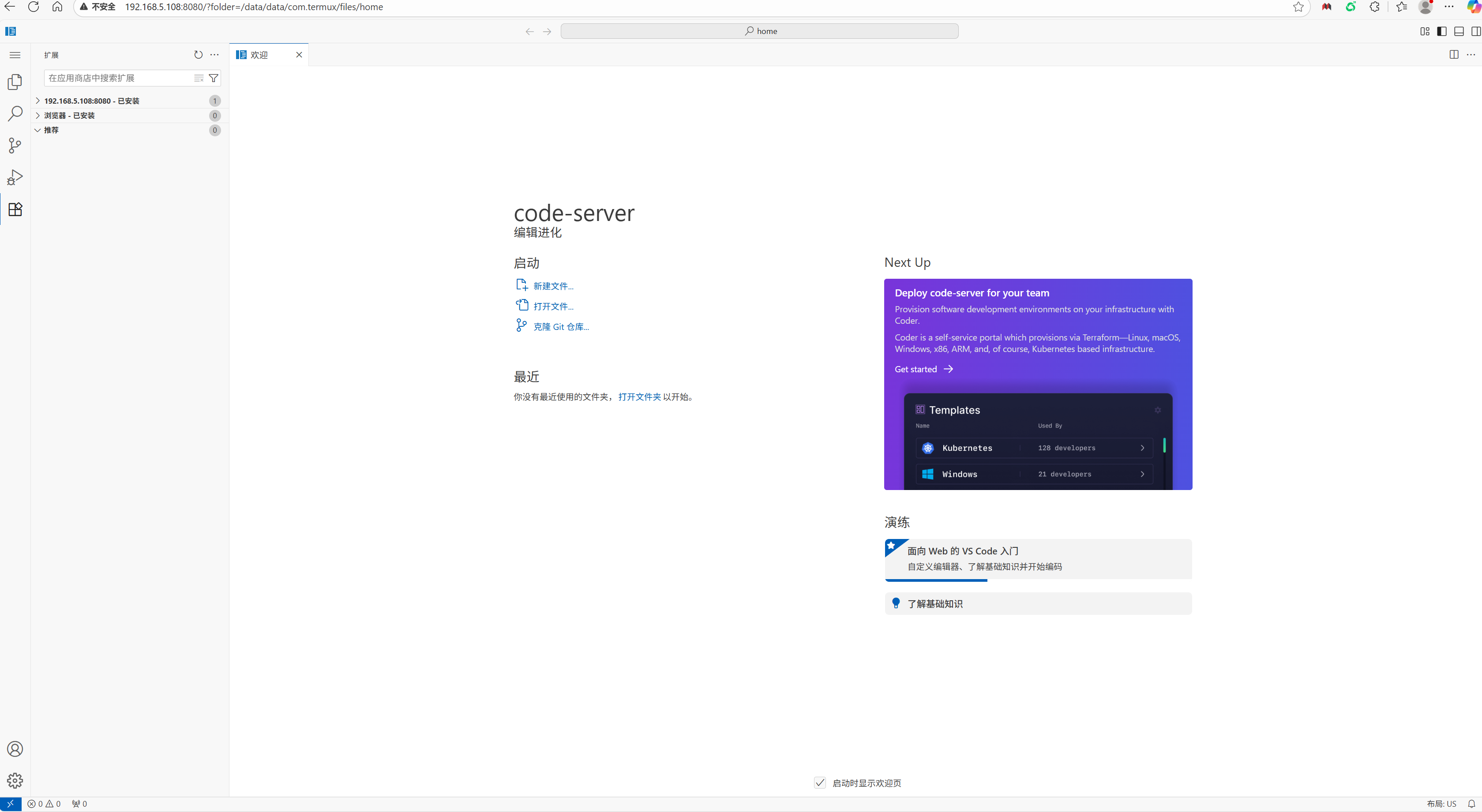The height and width of the screenshot is (812, 1482).
Task: Uncheck 启动时显示欢迎页 checkbox
Action: click(x=820, y=783)
